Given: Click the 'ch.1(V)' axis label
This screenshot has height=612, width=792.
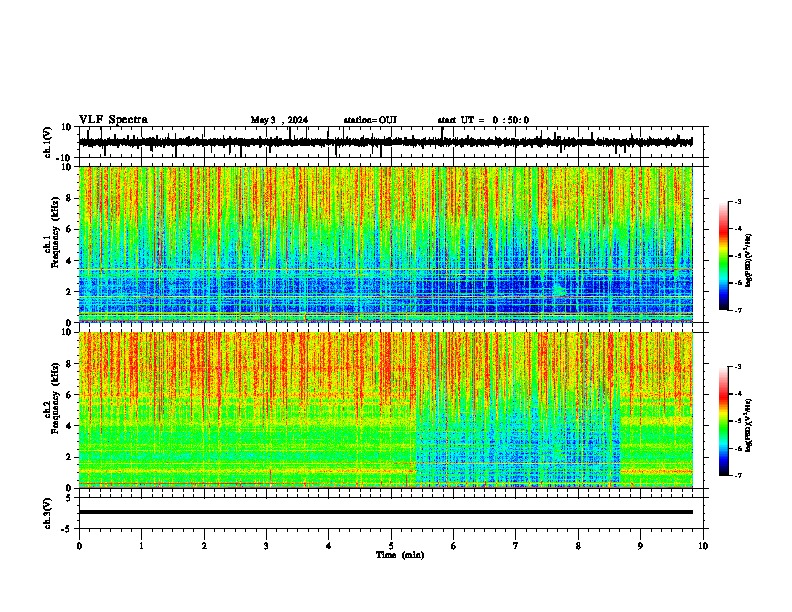Looking at the screenshot, I should click(48, 142).
